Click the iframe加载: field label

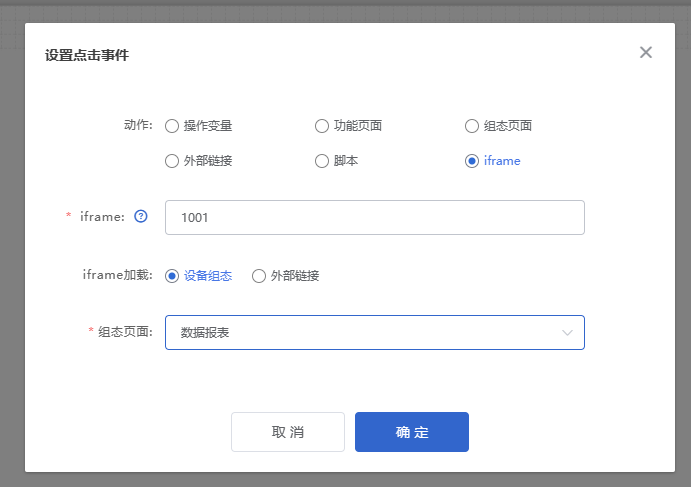[118, 275]
